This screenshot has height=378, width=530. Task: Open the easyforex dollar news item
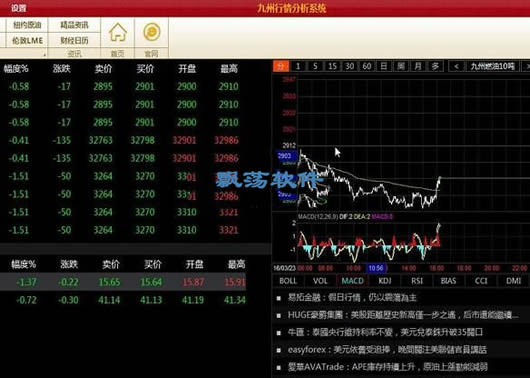[387, 350]
